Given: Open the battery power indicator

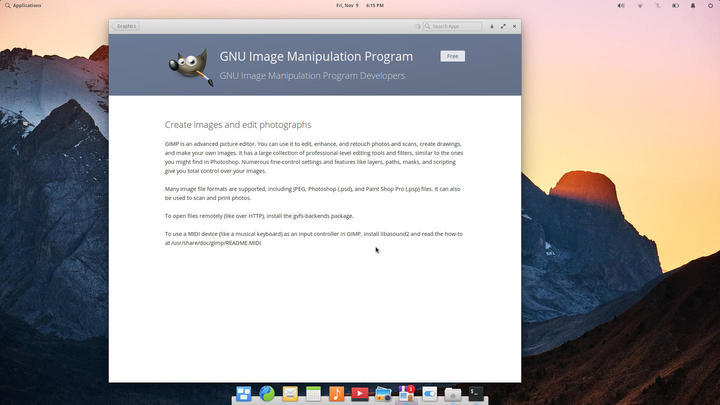Looking at the screenshot, I should pos(675,6).
